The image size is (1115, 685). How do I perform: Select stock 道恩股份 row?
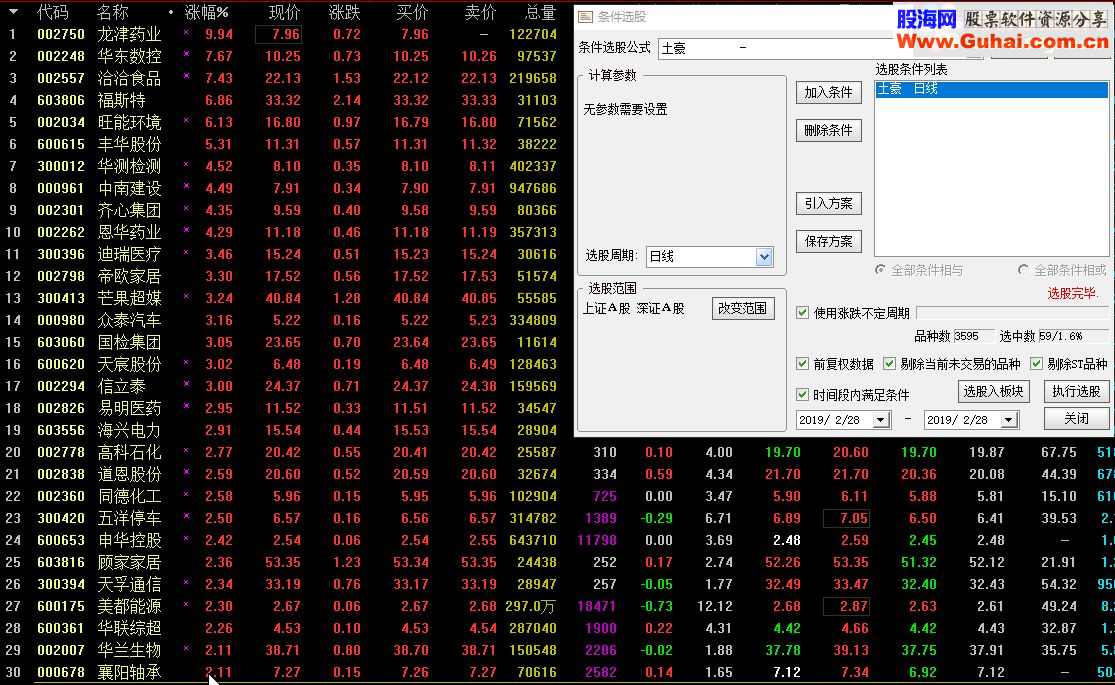[x=558, y=474]
